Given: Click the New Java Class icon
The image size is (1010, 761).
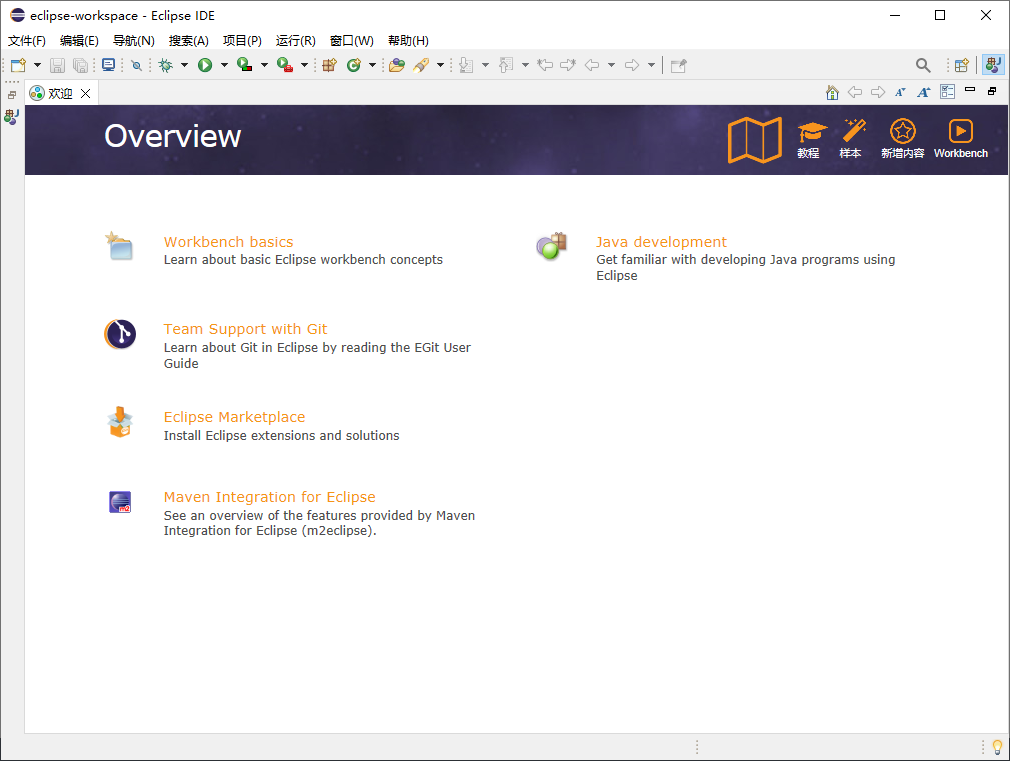Looking at the screenshot, I should click(x=354, y=65).
